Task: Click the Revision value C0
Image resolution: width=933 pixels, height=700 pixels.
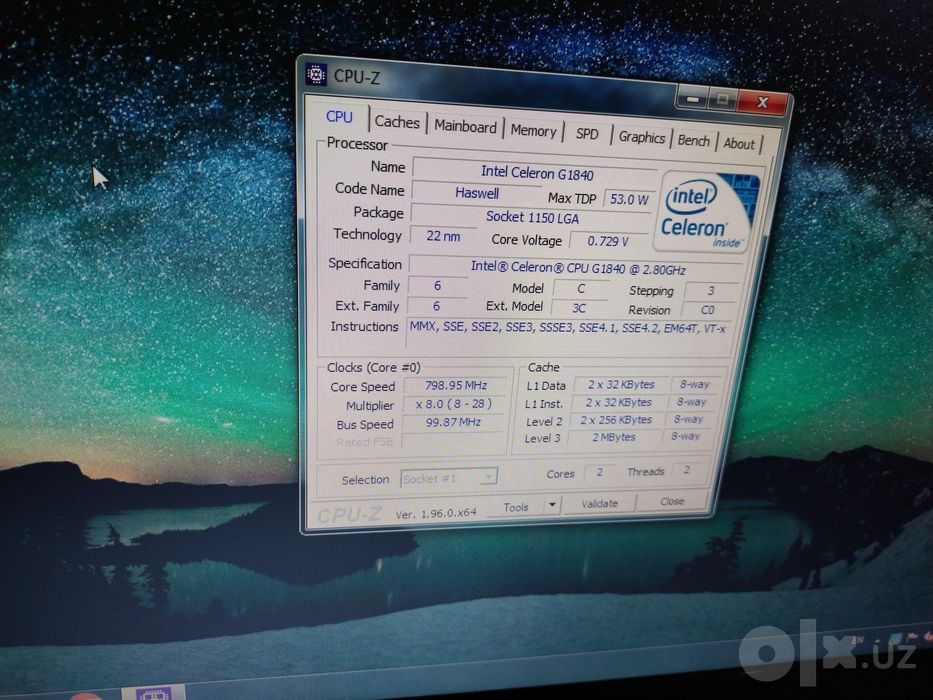Action: click(707, 310)
